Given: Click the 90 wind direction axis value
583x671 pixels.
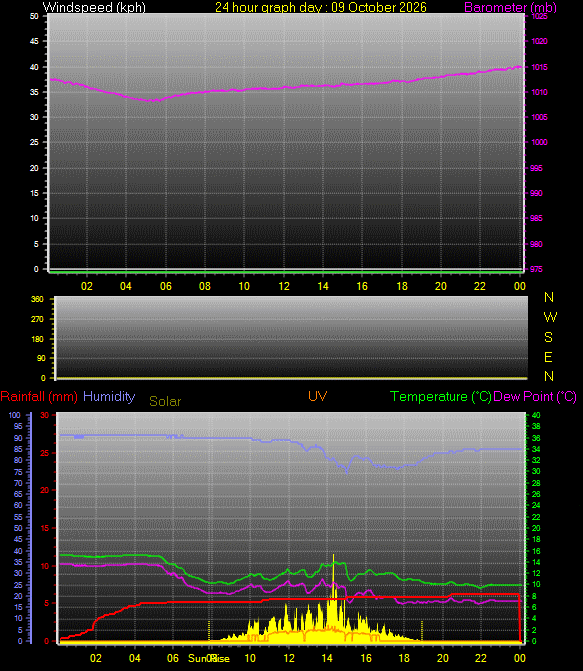Looking at the screenshot, I should [x=41, y=358].
